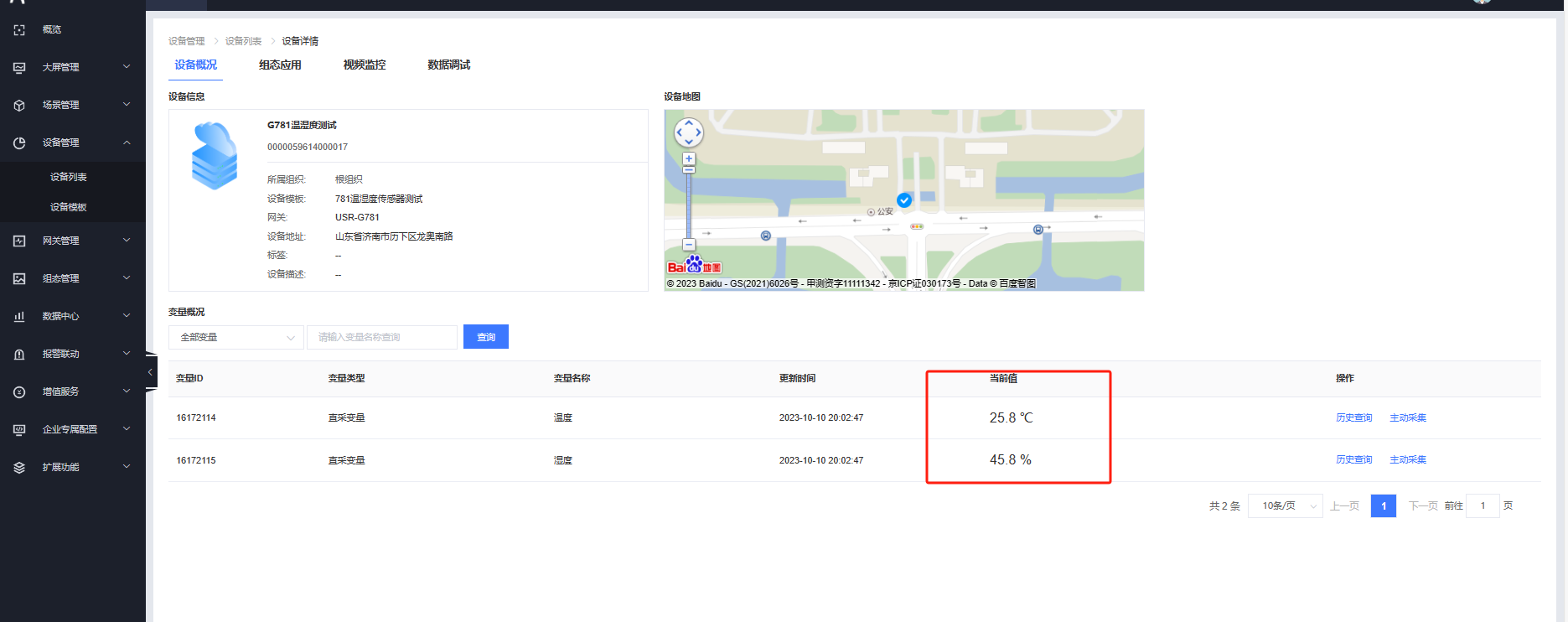Switch to the 视频监控 tab
1568x622 pixels.
(x=365, y=65)
